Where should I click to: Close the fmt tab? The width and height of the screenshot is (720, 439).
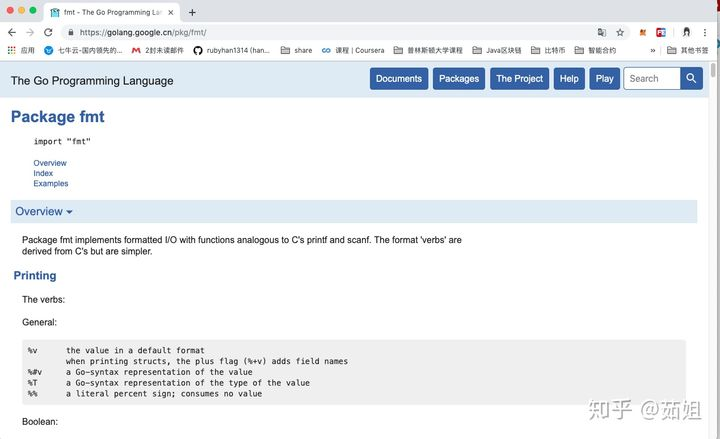(171, 12)
